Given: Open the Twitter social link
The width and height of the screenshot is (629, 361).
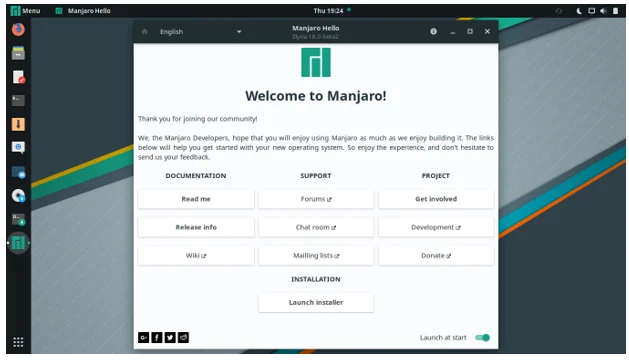Looking at the screenshot, I should 170,337.
